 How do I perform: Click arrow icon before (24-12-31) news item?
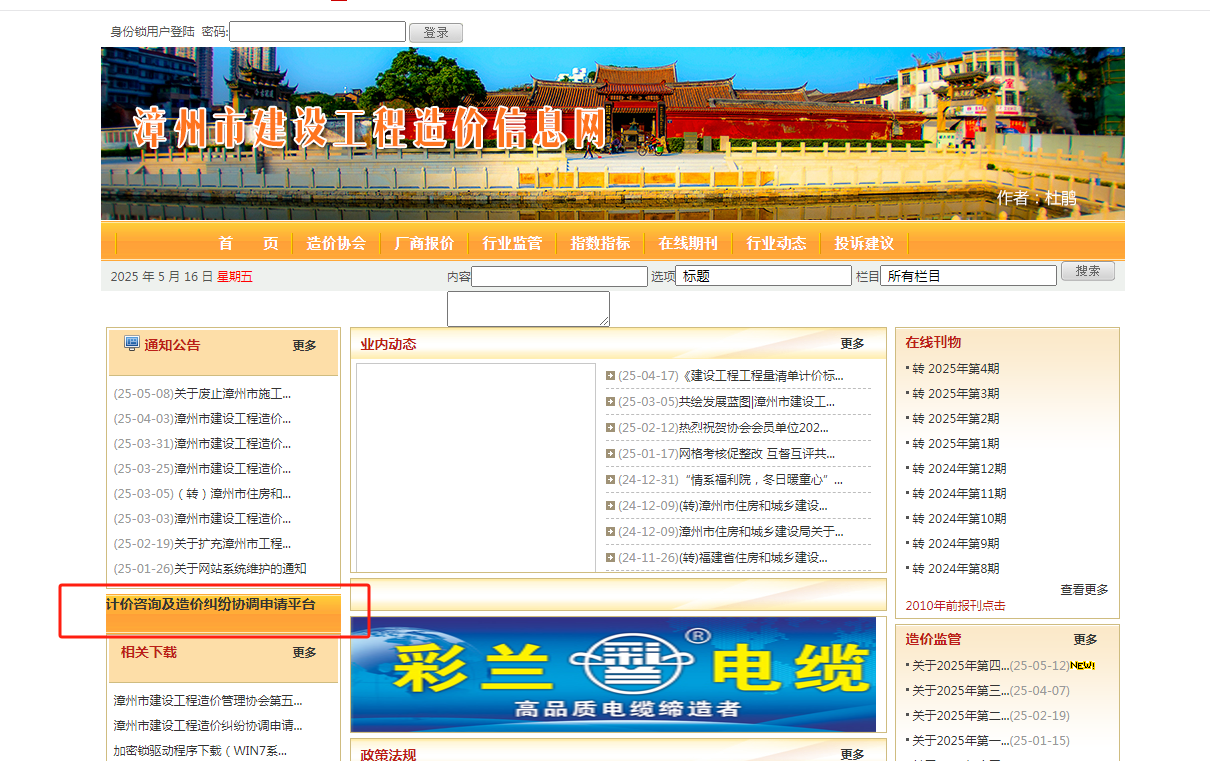point(610,480)
